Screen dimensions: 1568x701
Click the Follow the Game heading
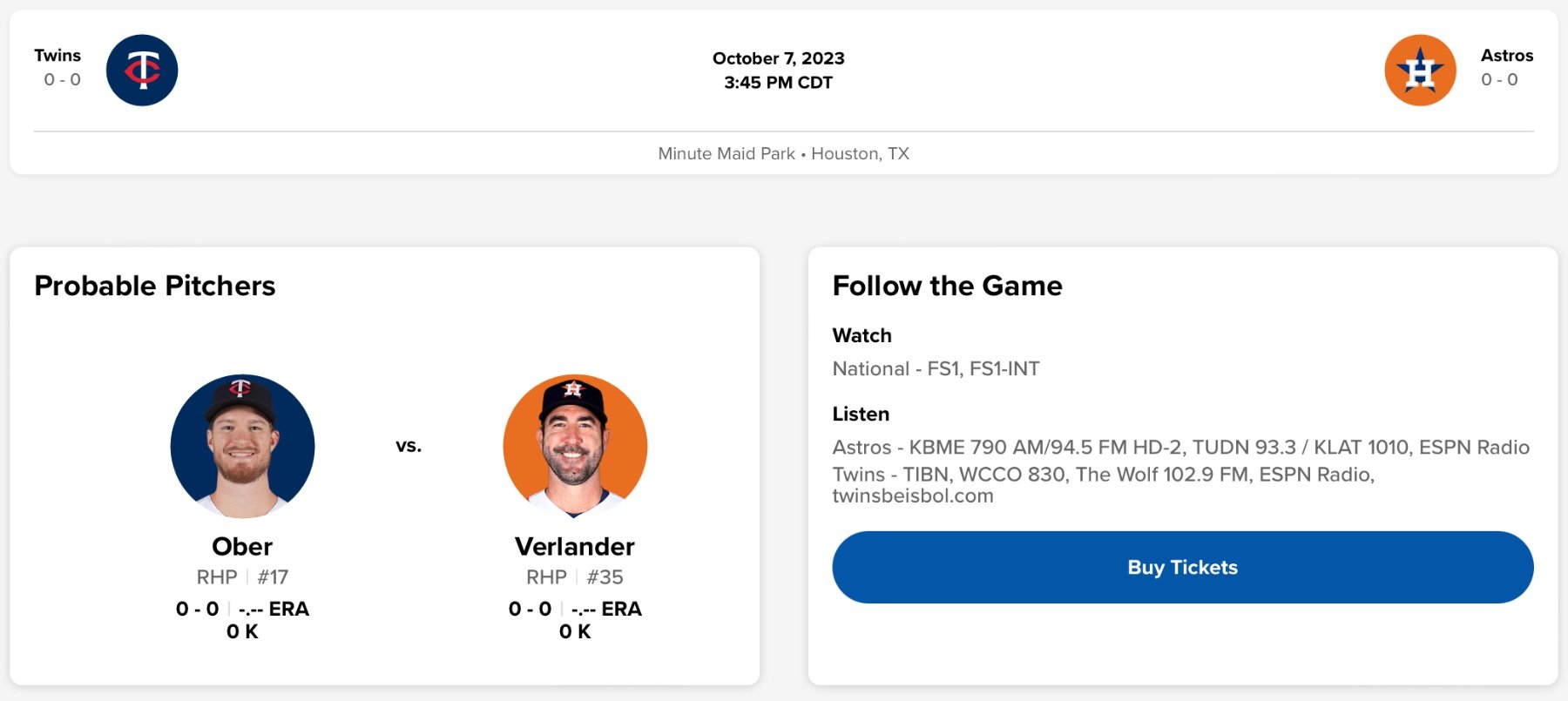[947, 286]
